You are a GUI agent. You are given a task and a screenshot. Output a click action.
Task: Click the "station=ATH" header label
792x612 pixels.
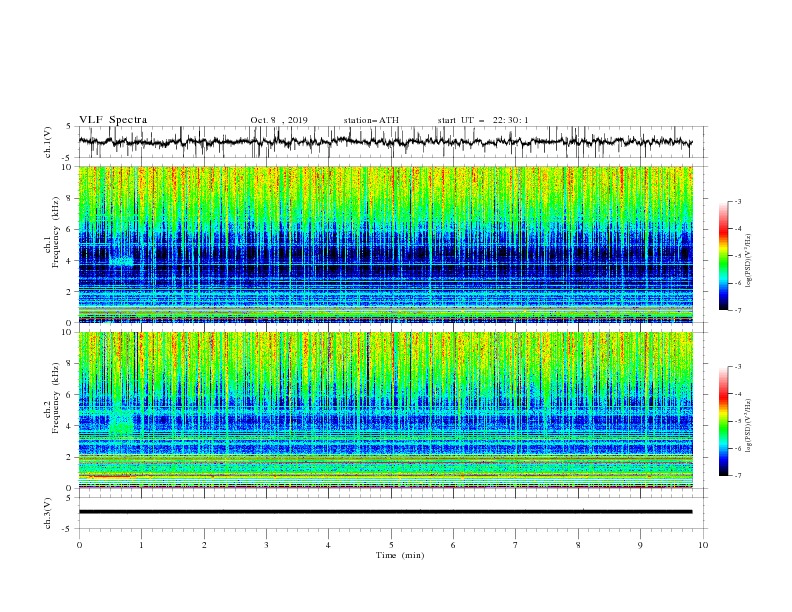pos(371,120)
